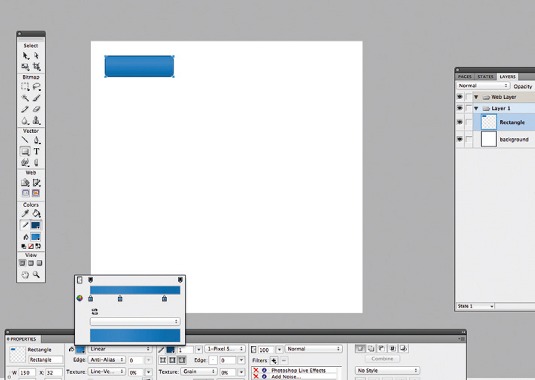This screenshot has height=380, width=535.
Task: Select the Pen tool
Action: point(36,140)
